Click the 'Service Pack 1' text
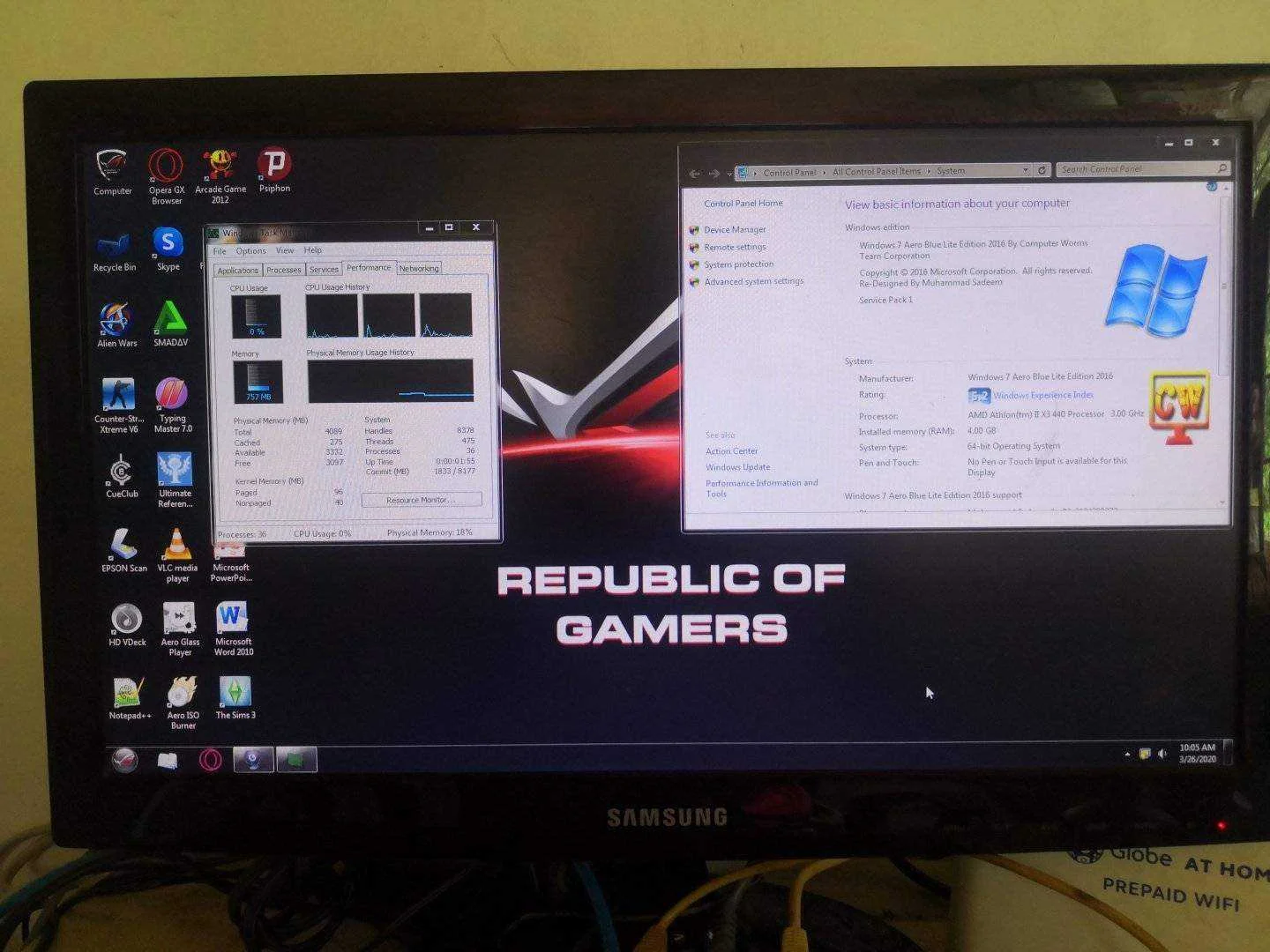Viewport: 1270px width, 952px height. [885, 301]
